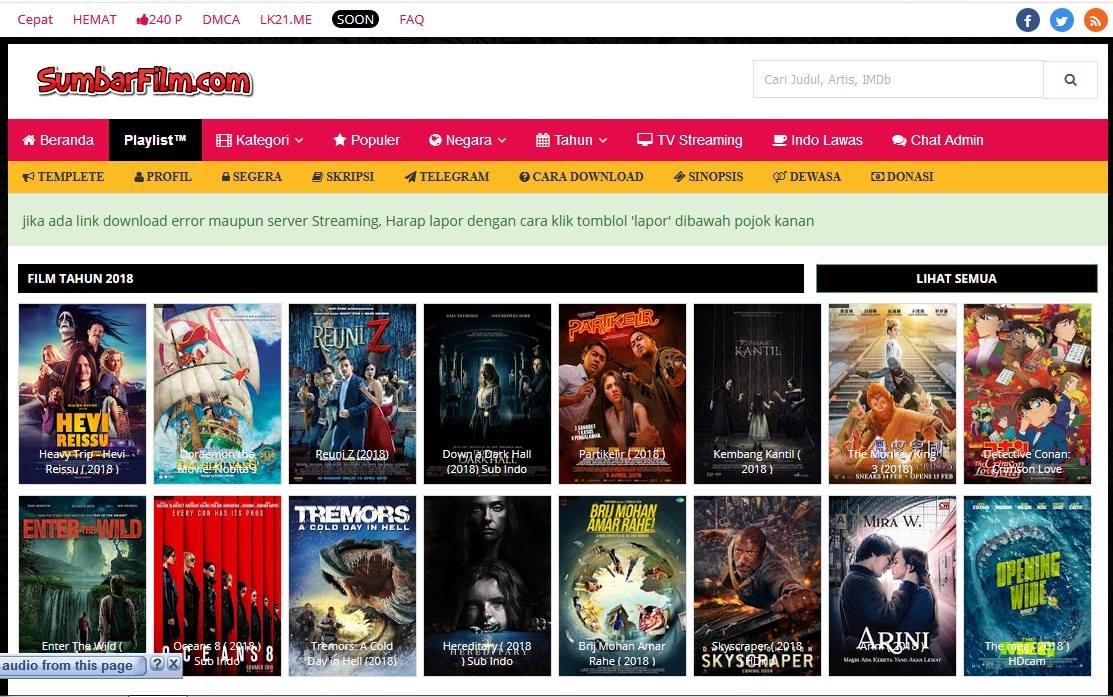The image size is (1113, 697).
Task: Click the SOON pill button
Action: [x=355, y=19]
